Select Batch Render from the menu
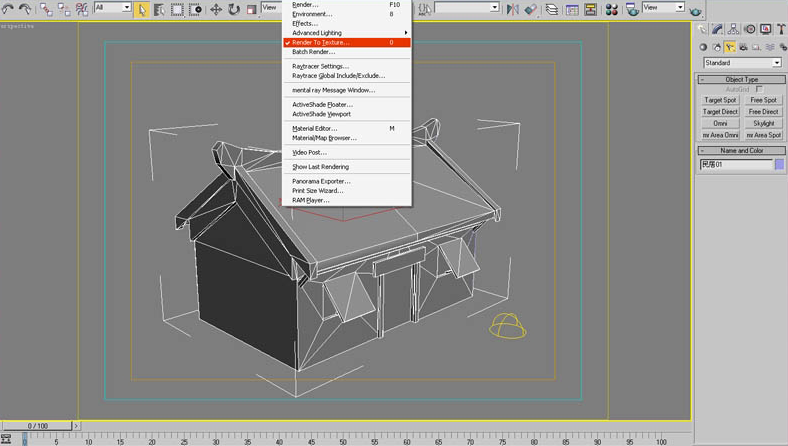Viewport: 788px width, 446px height. (x=313, y=52)
